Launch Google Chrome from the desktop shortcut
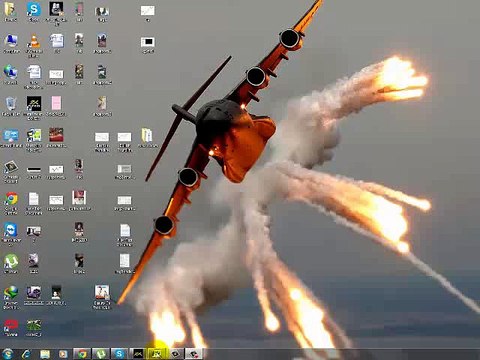 tap(11, 198)
